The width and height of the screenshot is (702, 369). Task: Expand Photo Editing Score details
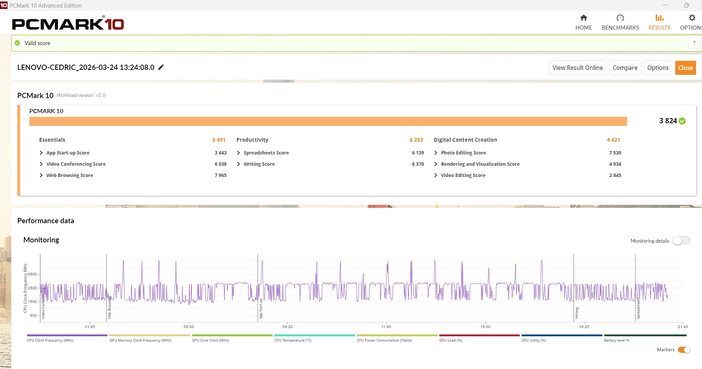436,153
